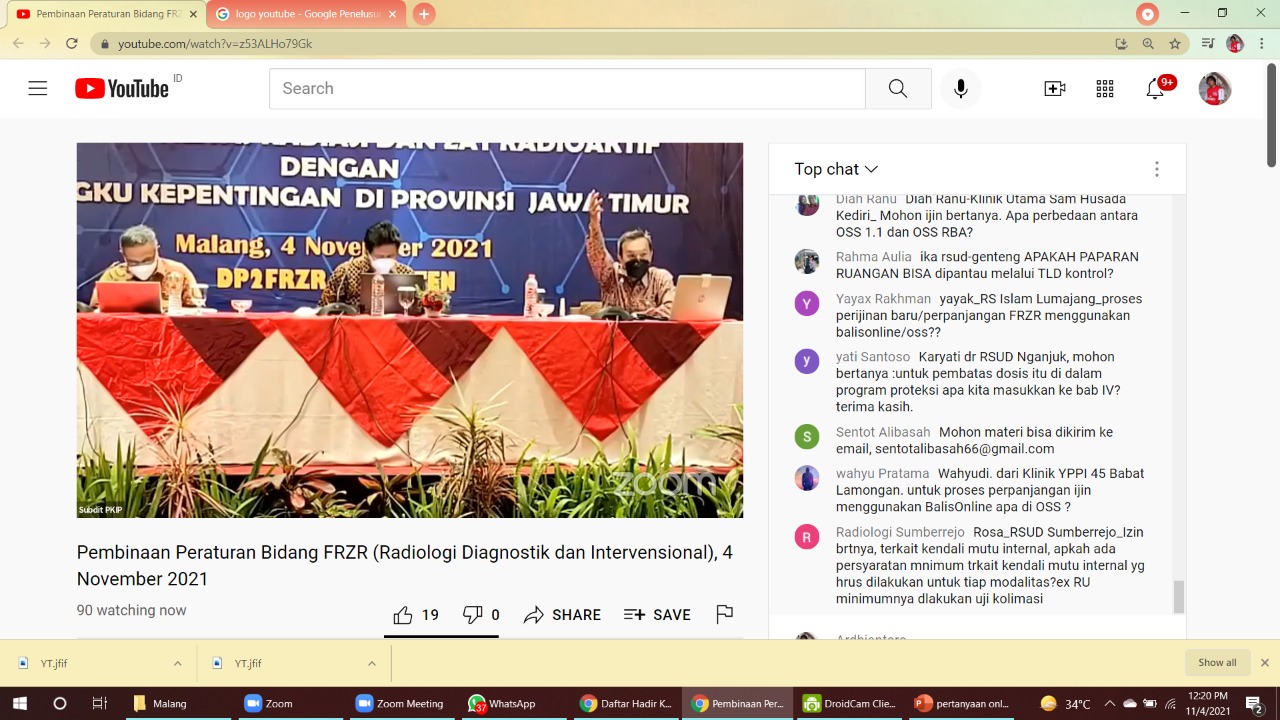Image resolution: width=1280 pixels, height=720 pixels.
Task: Install app icon in address bar
Action: pyautogui.click(x=1121, y=44)
